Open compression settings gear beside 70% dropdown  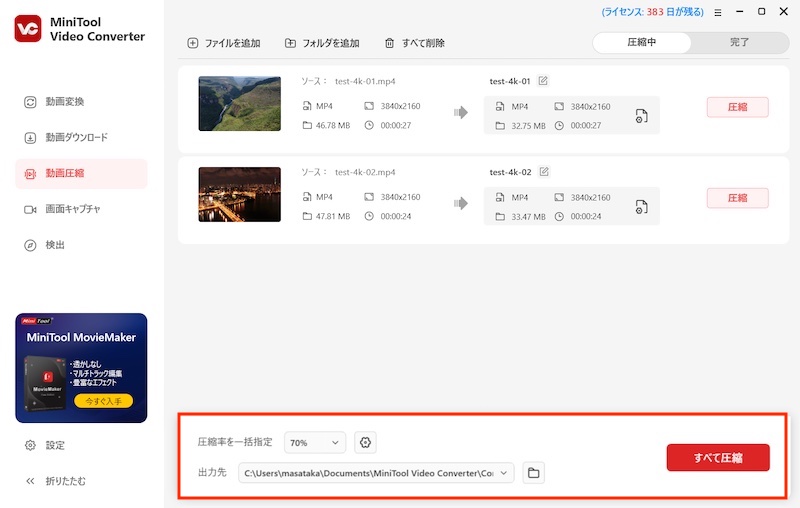coord(365,442)
